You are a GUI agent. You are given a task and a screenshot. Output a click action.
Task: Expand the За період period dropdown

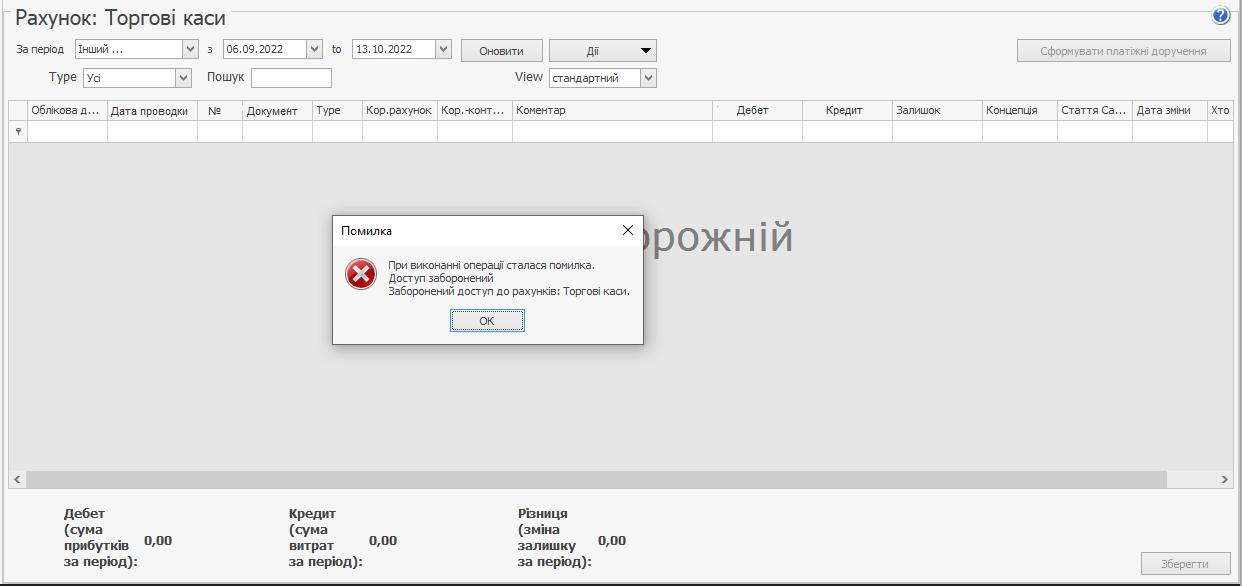coord(190,49)
